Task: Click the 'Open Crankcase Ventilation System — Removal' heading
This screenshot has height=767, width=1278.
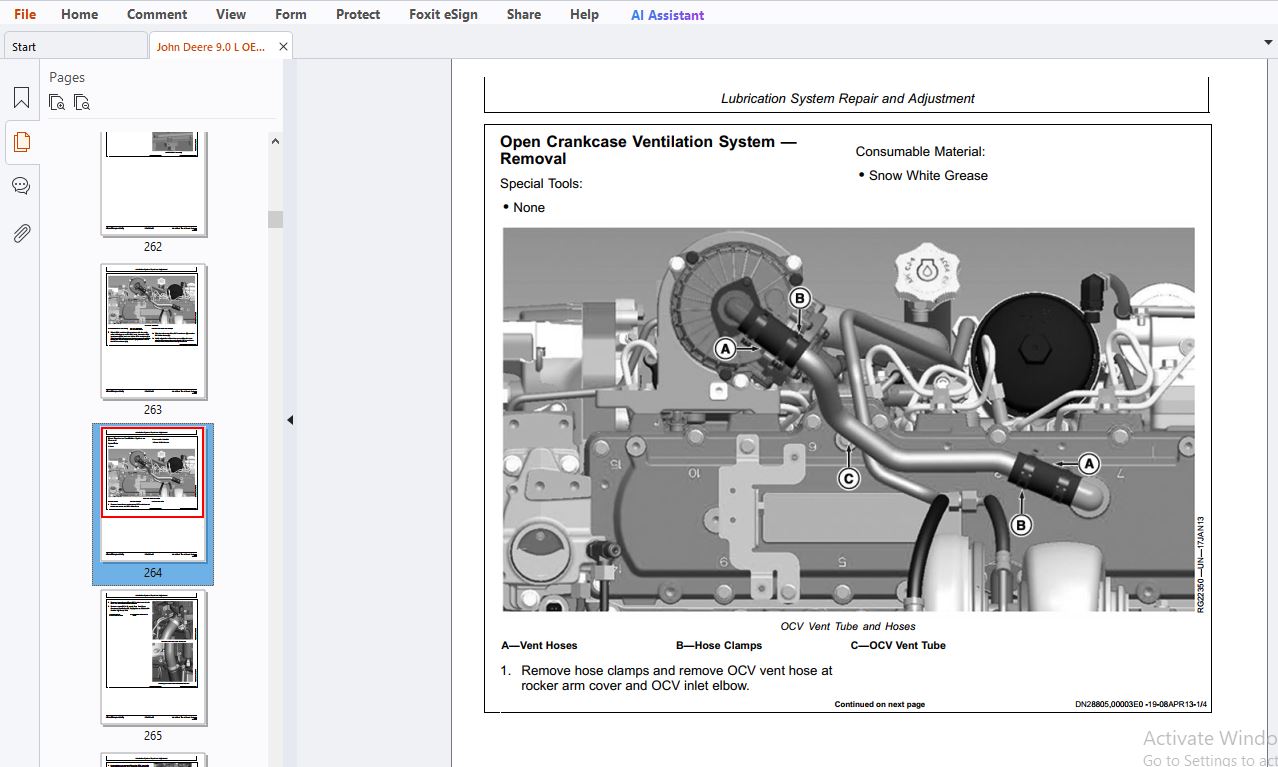Action: point(648,150)
